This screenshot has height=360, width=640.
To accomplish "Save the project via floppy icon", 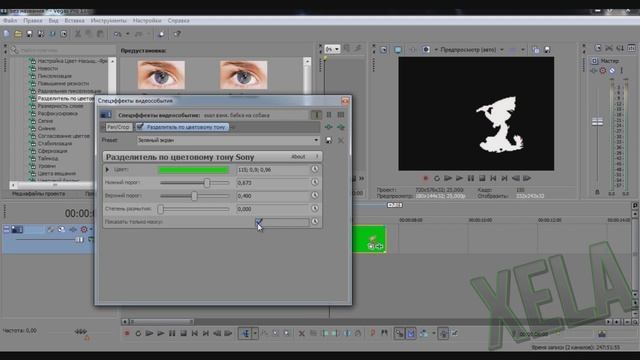I will pos(29,34).
